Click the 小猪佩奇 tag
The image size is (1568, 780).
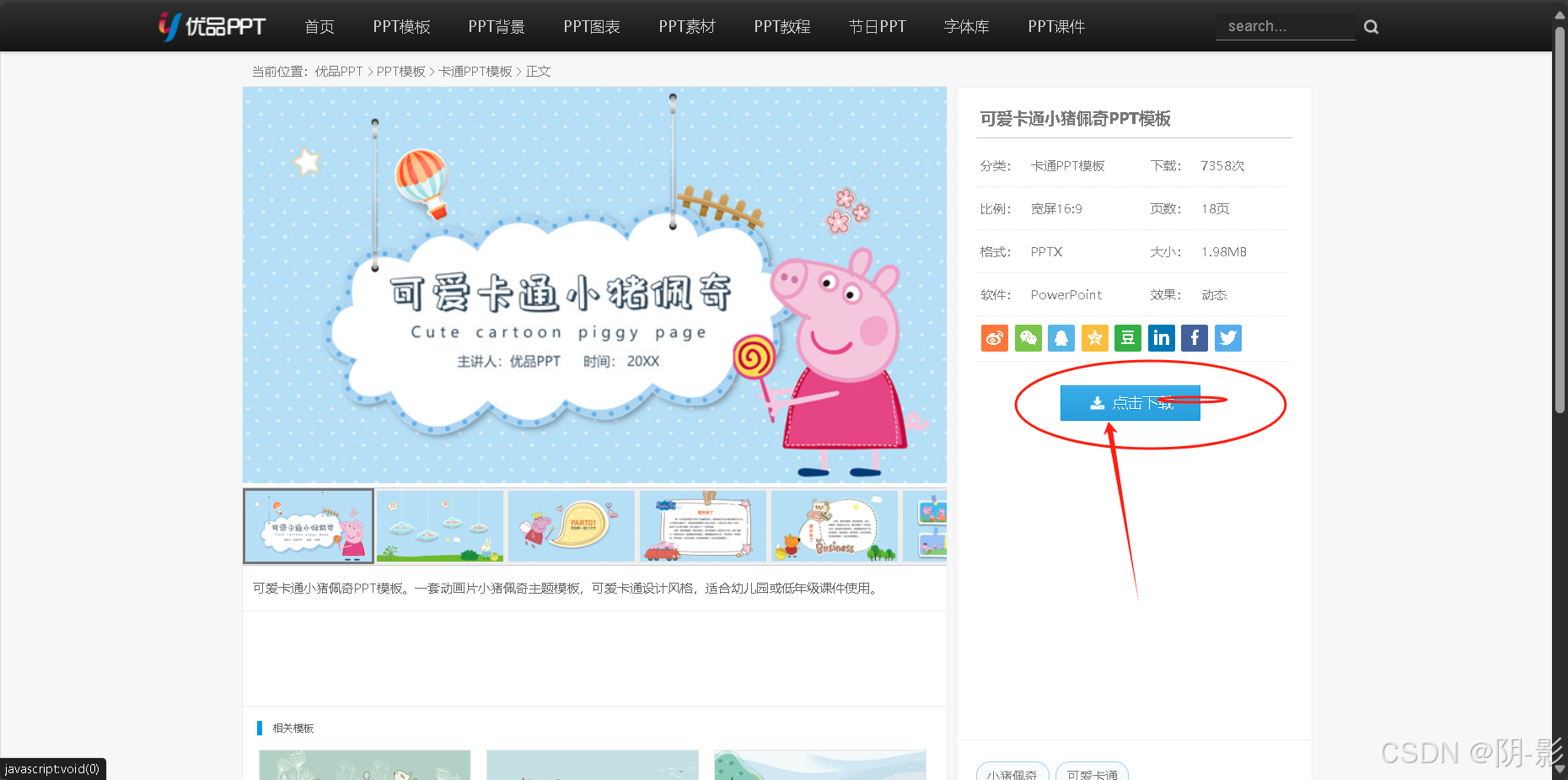[1012, 772]
